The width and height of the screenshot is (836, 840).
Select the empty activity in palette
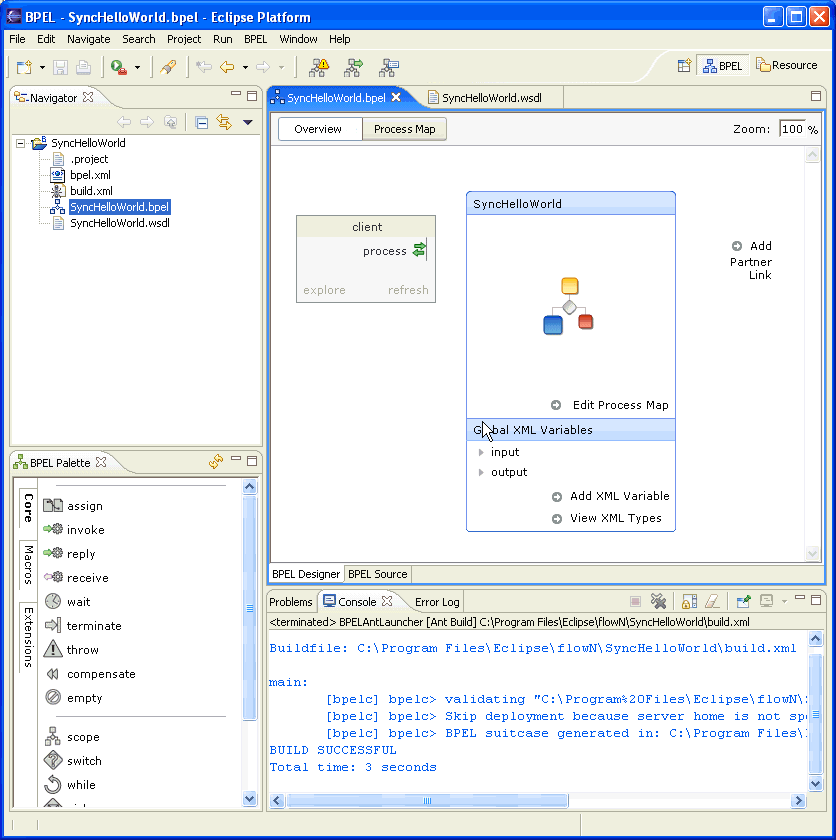pos(73,698)
